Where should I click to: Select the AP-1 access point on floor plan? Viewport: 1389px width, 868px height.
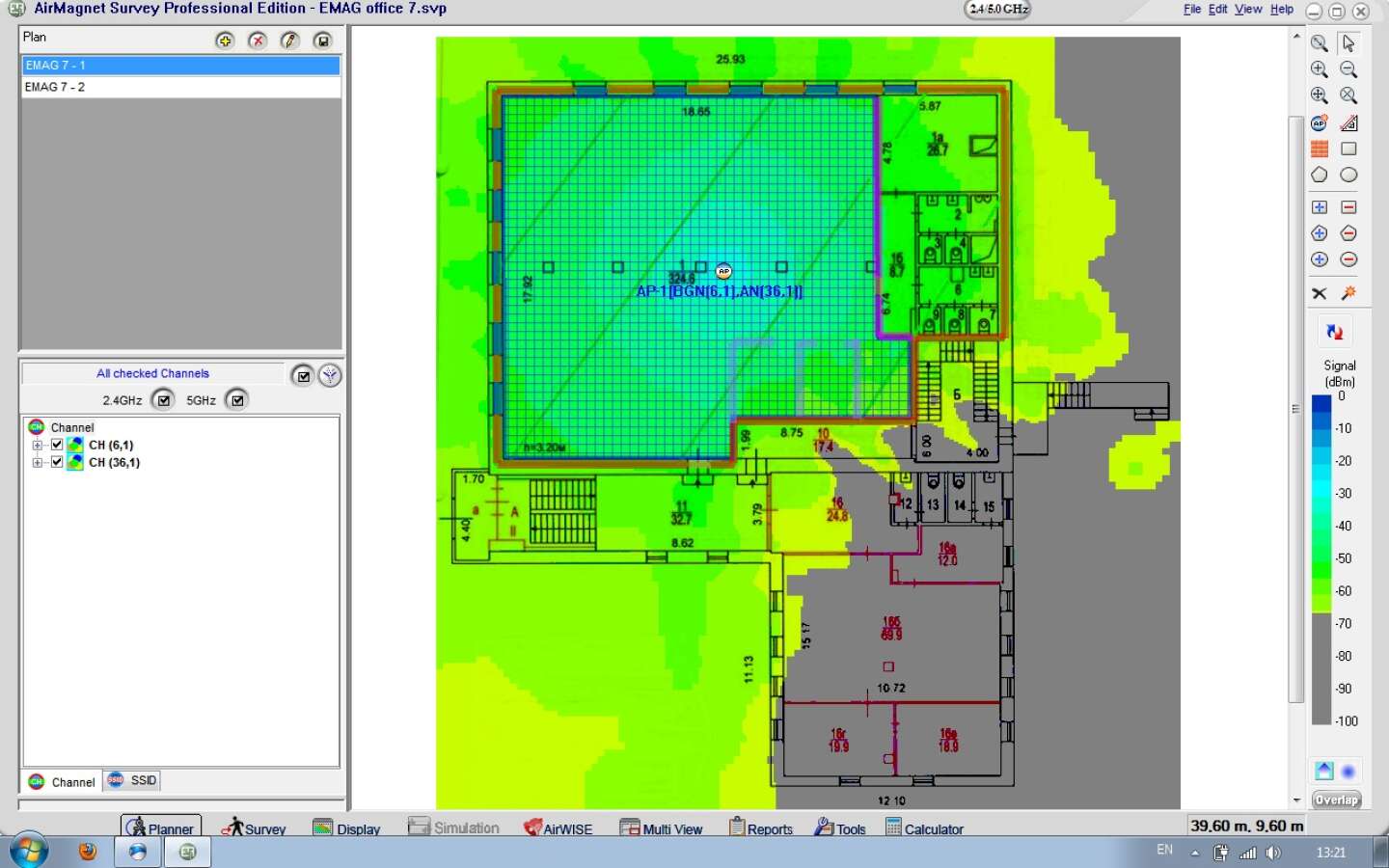tap(723, 271)
